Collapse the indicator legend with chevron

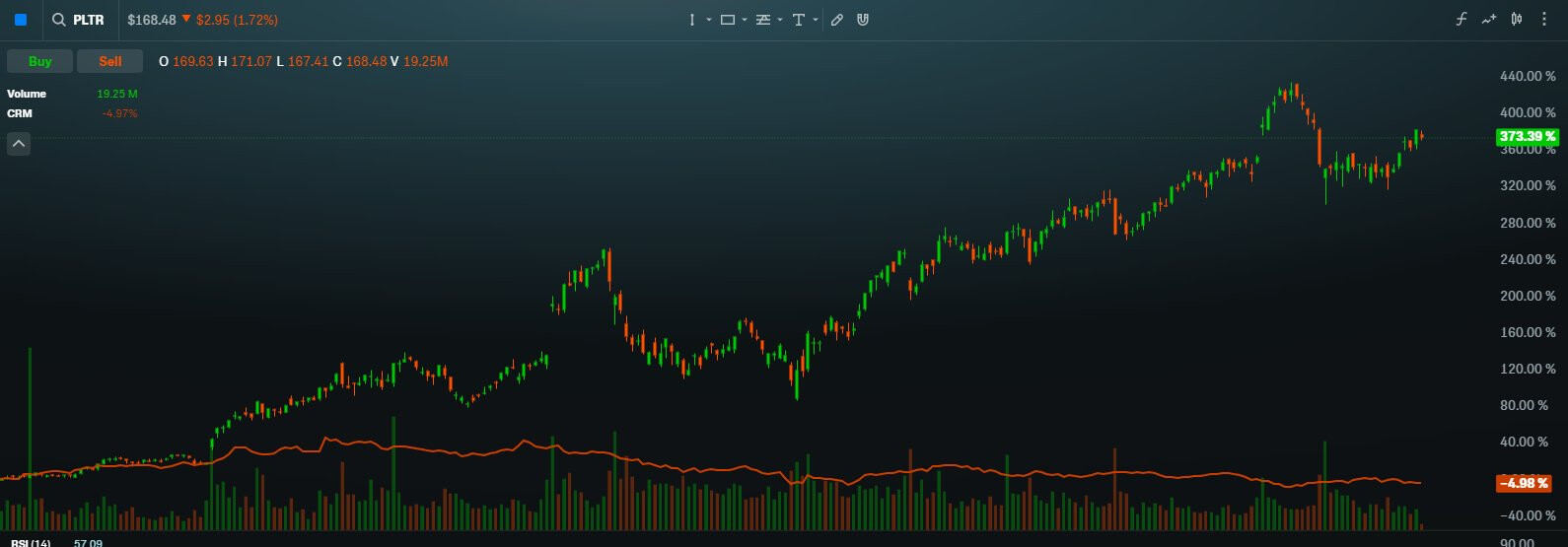(x=19, y=144)
